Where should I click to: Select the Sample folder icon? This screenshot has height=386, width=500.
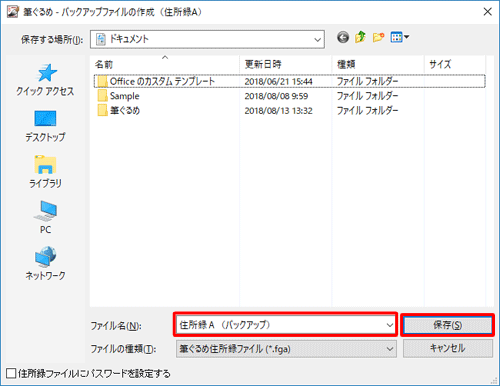(x=102, y=96)
